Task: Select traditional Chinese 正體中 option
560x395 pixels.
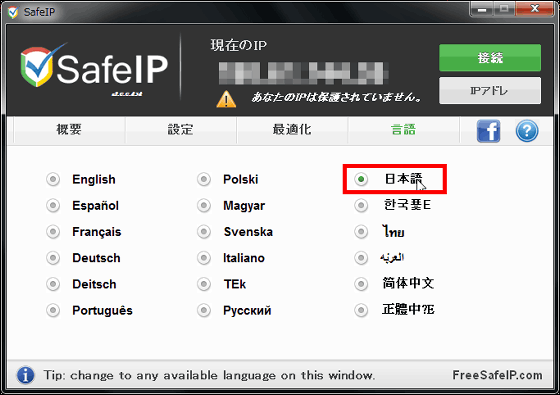Action: (x=361, y=310)
